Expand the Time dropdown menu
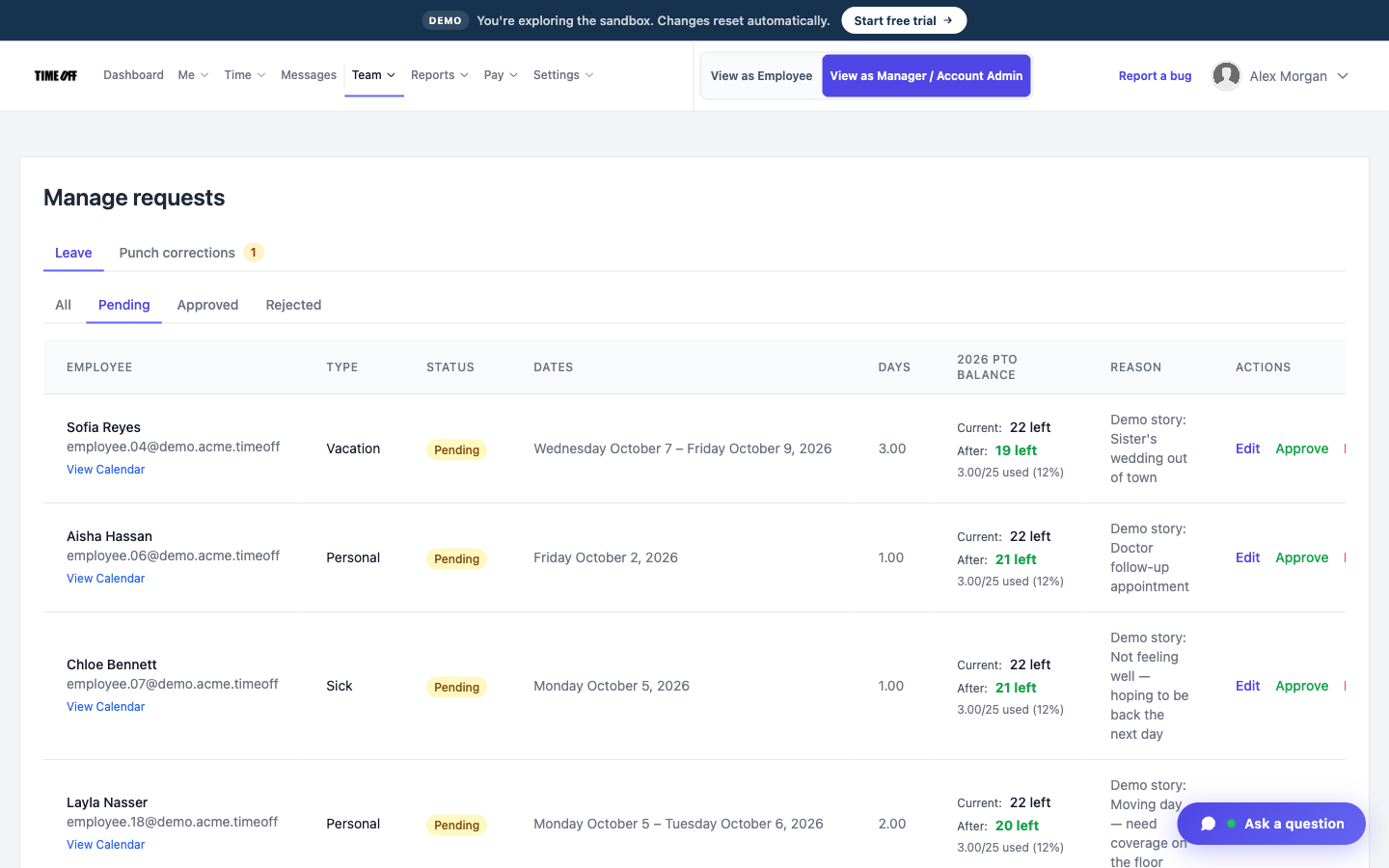Screen dimensions: 1389x868 click(x=245, y=75)
